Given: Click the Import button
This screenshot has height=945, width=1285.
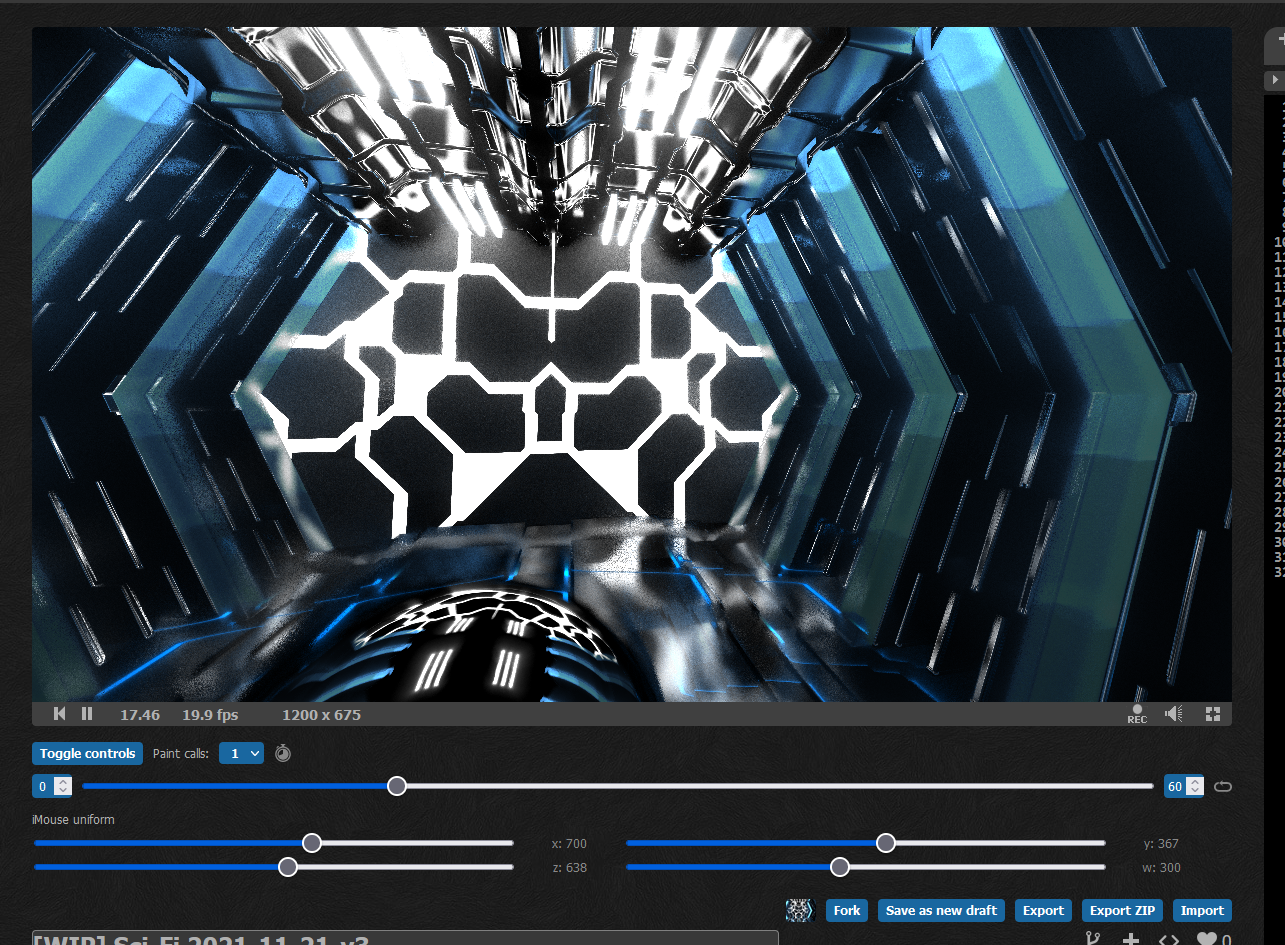Looking at the screenshot, I should (1202, 910).
